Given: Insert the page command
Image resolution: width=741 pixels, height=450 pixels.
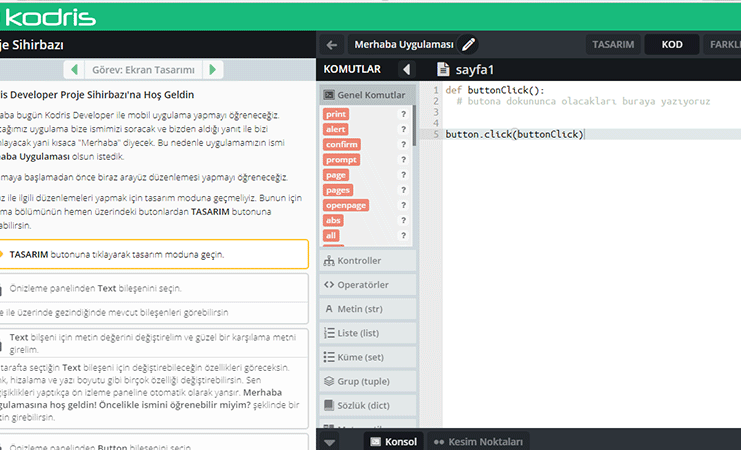Looking at the screenshot, I should click(x=336, y=175).
